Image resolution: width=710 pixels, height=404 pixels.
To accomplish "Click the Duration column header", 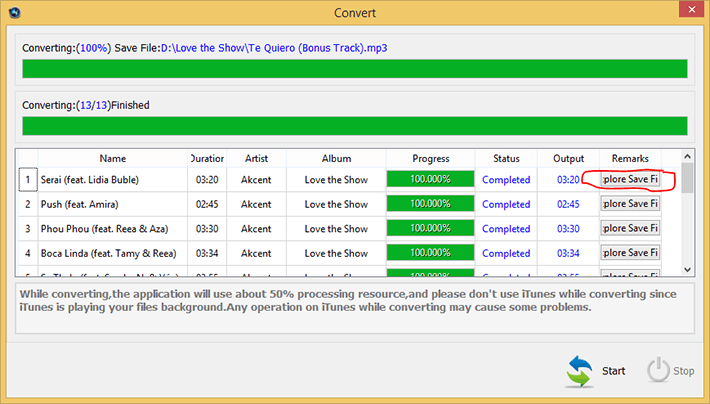I will [207, 159].
